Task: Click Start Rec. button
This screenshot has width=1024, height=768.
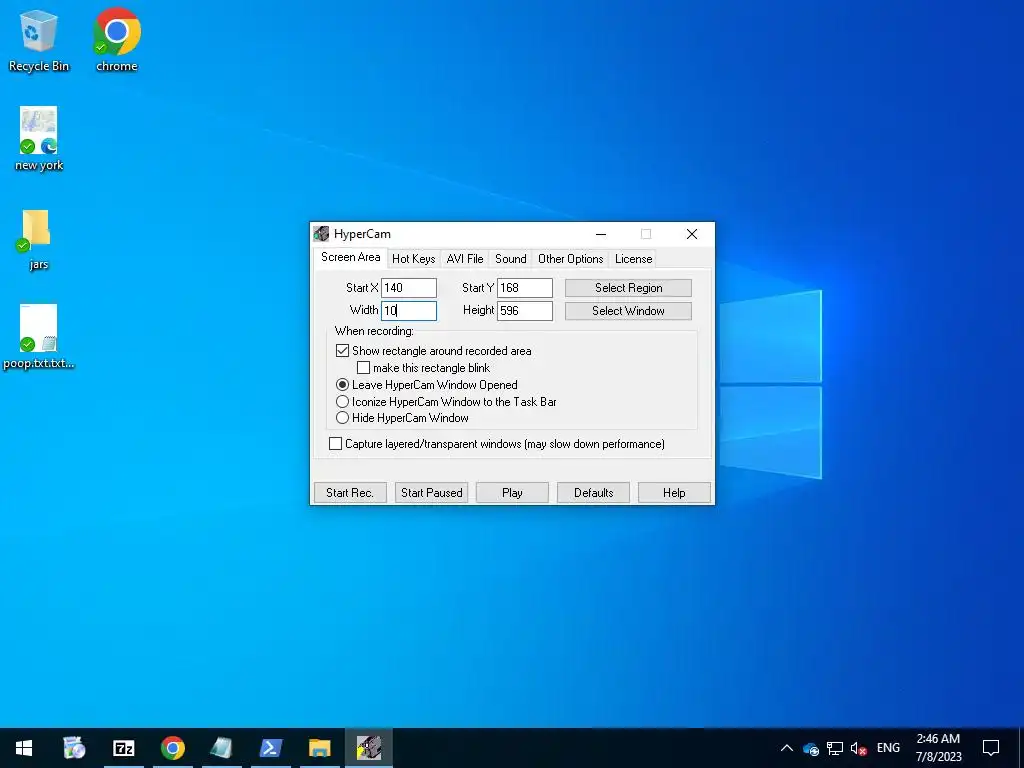Action: (350, 493)
